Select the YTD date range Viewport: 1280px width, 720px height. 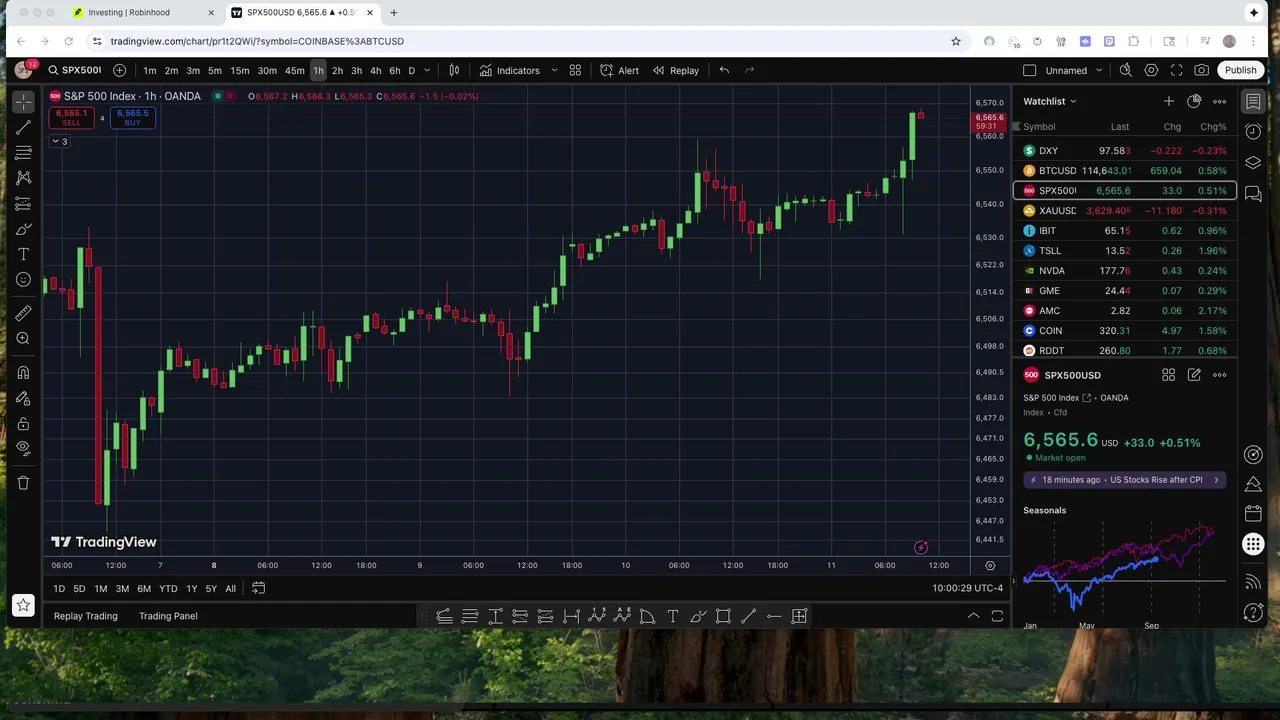168,589
